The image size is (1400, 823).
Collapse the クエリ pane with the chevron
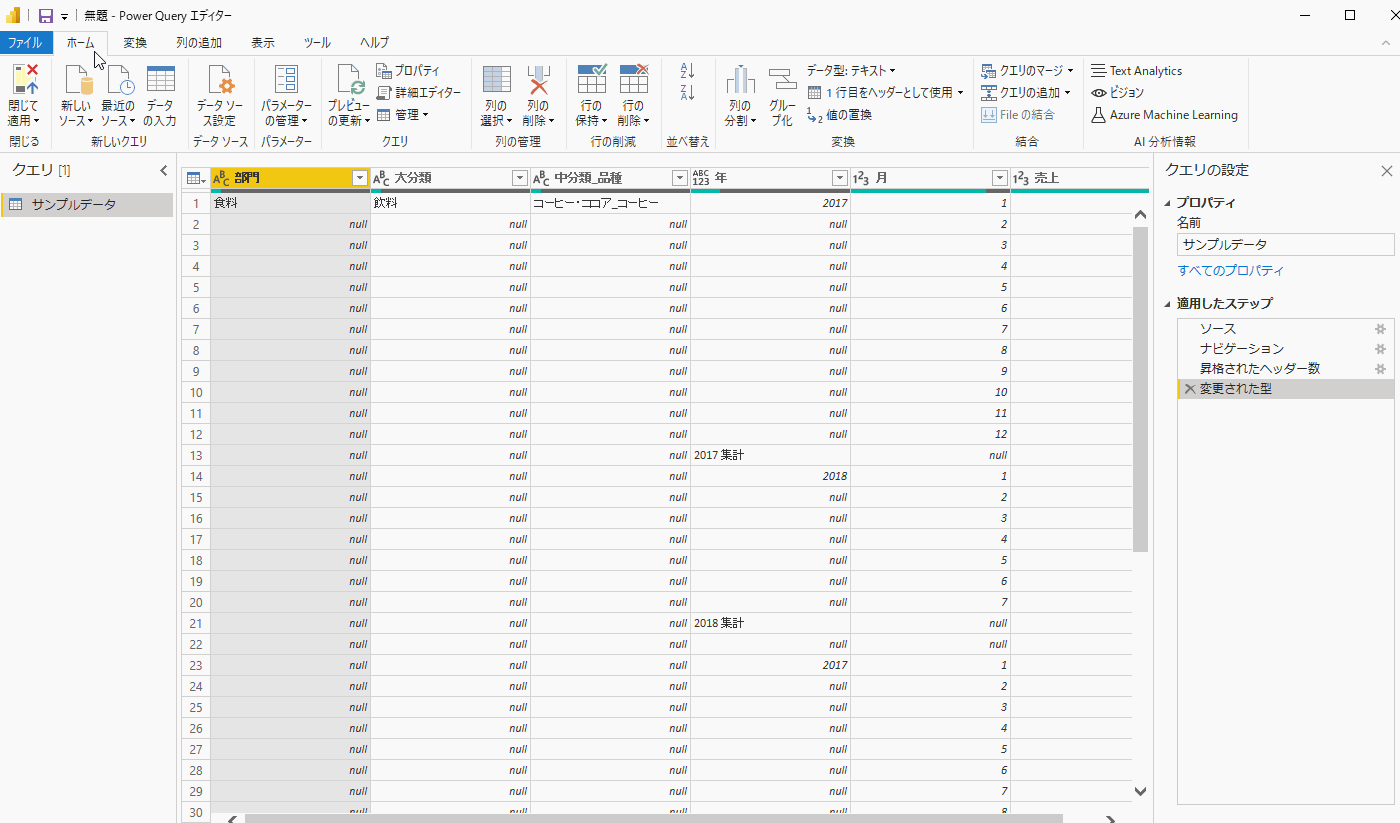164,171
